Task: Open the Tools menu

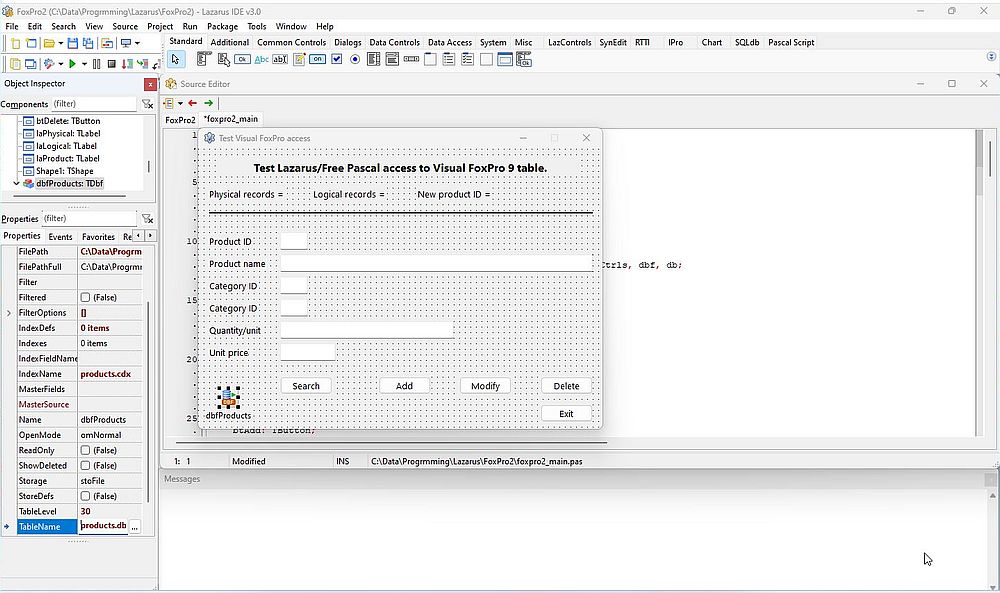Action: [256, 26]
